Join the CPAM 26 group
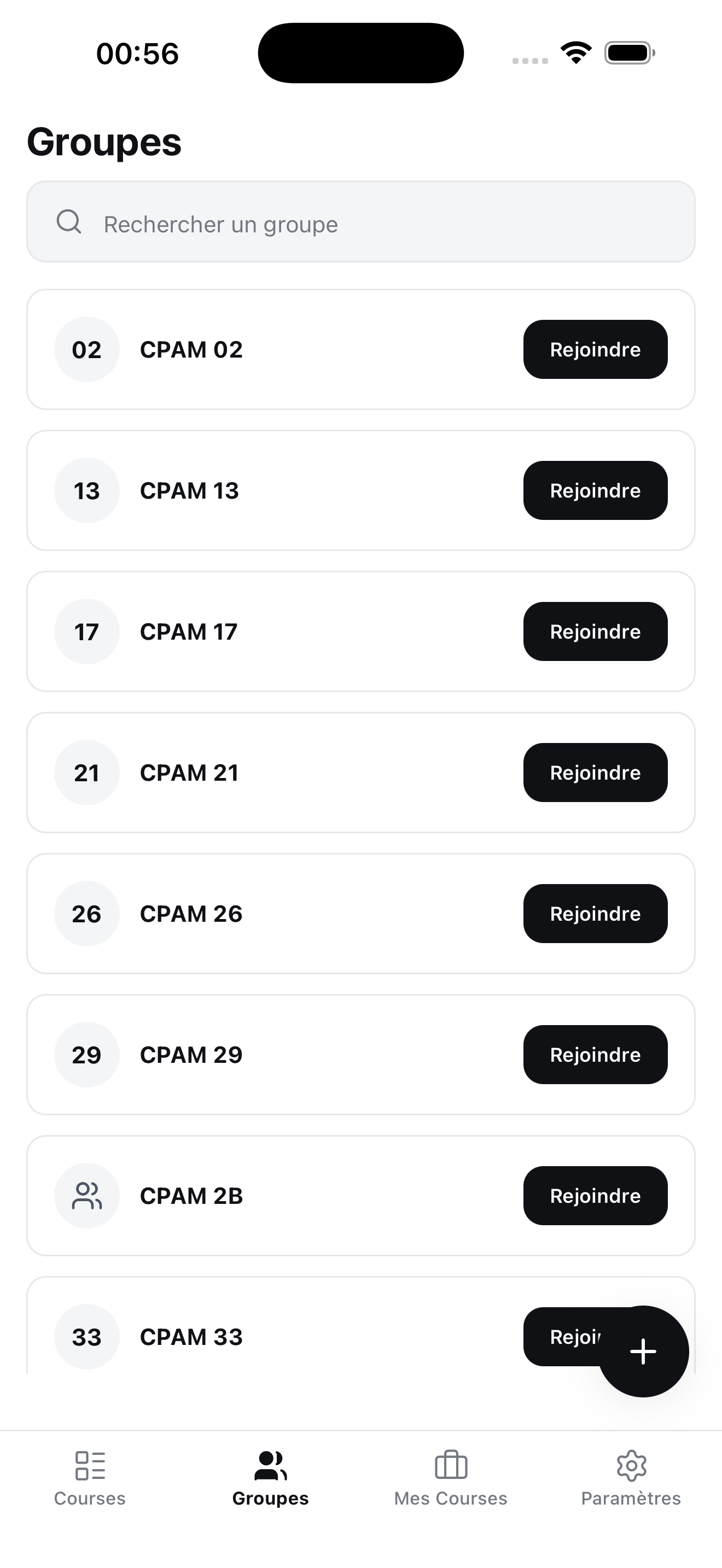The width and height of the screenshot is (722, 1568). 595,914
